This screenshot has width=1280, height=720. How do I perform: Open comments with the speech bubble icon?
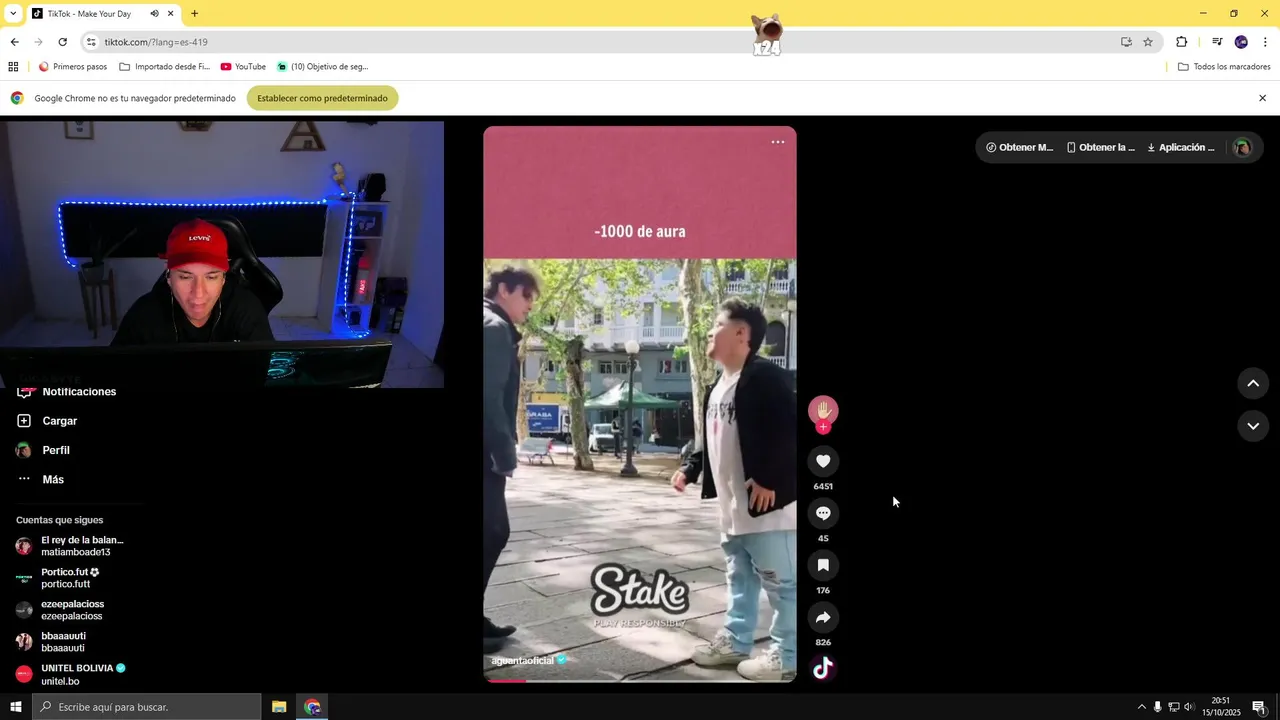[823, 513]
